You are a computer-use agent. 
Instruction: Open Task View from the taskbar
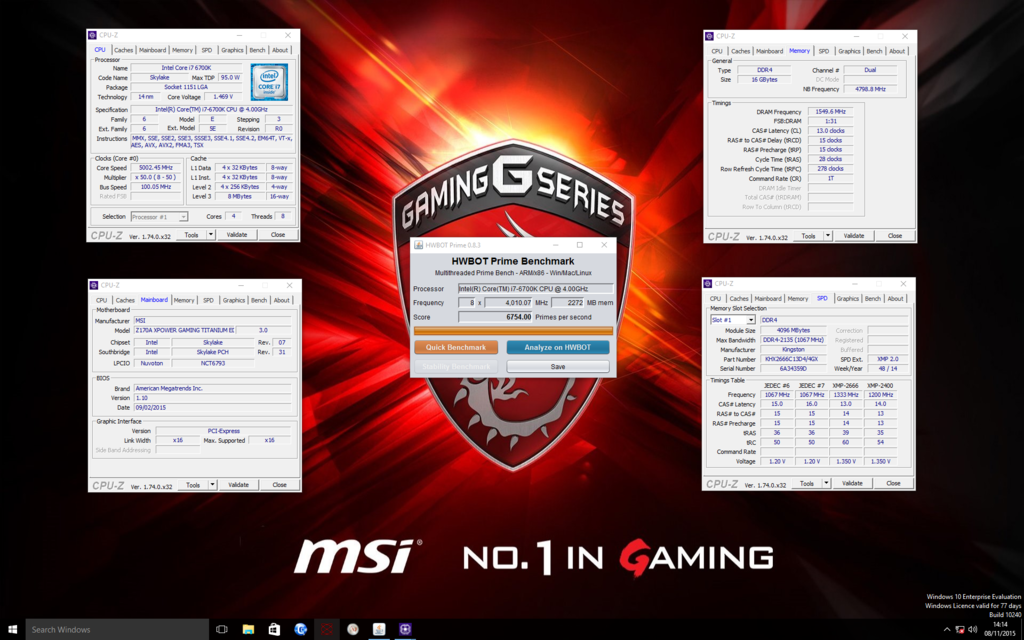[222, 630]
